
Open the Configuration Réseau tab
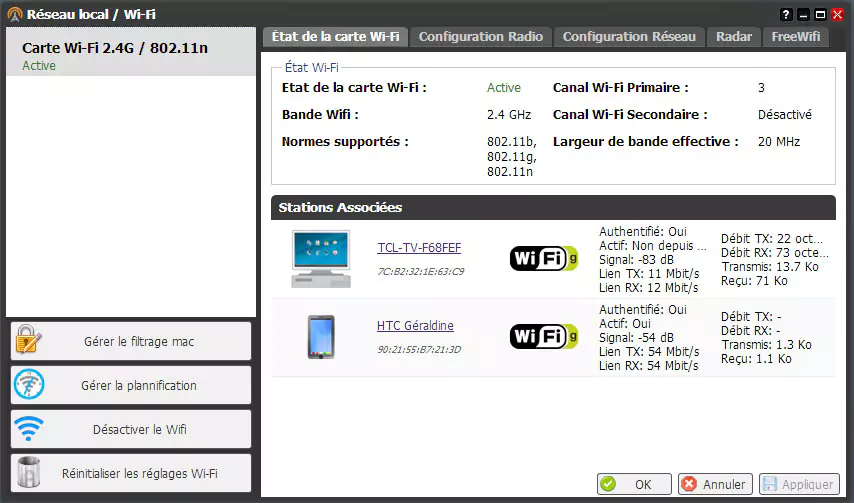(x=629, y=36)
